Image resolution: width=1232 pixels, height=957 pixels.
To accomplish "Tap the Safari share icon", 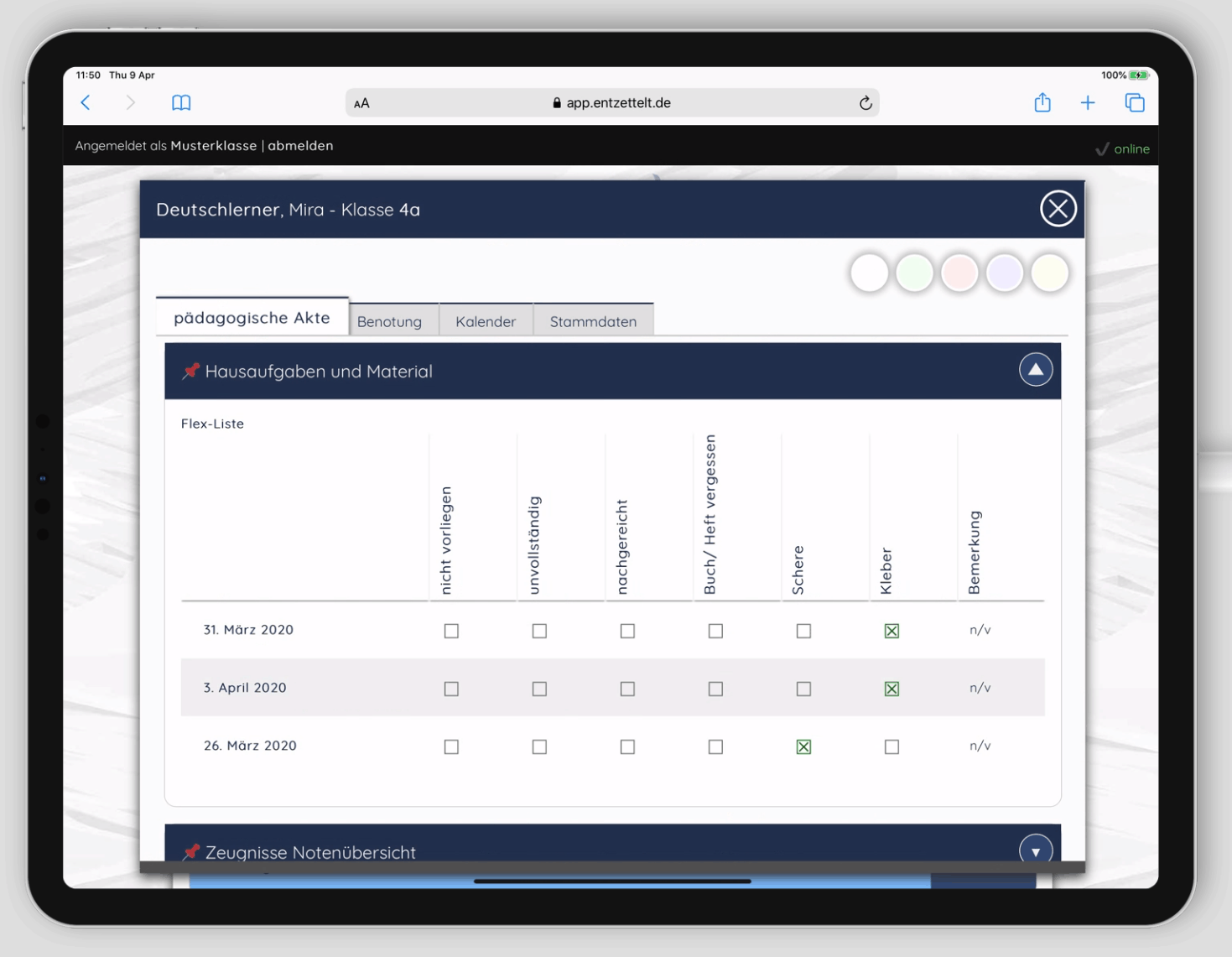I will (x=1042, y=103).
